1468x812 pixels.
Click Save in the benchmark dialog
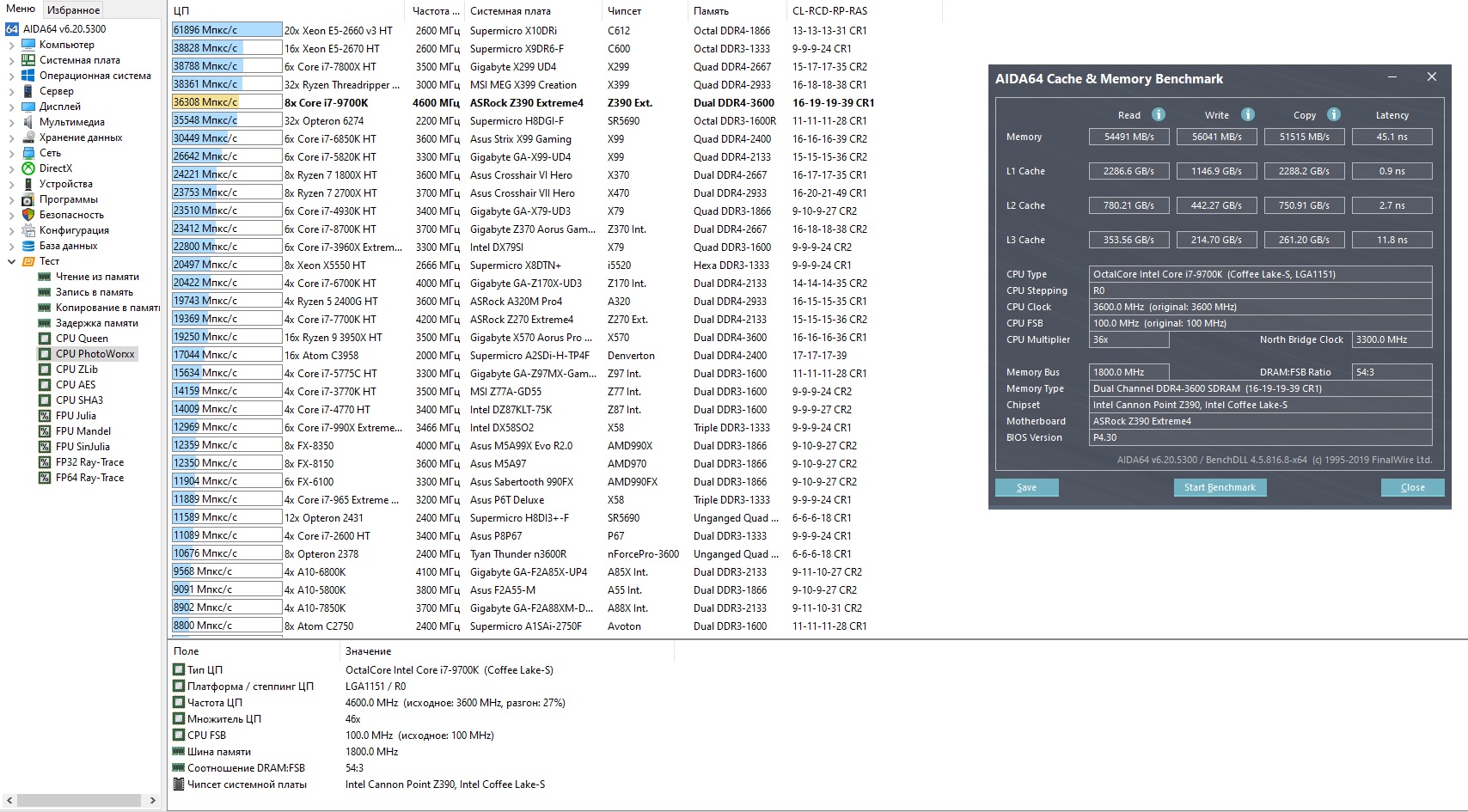[x=1027, y=487]
